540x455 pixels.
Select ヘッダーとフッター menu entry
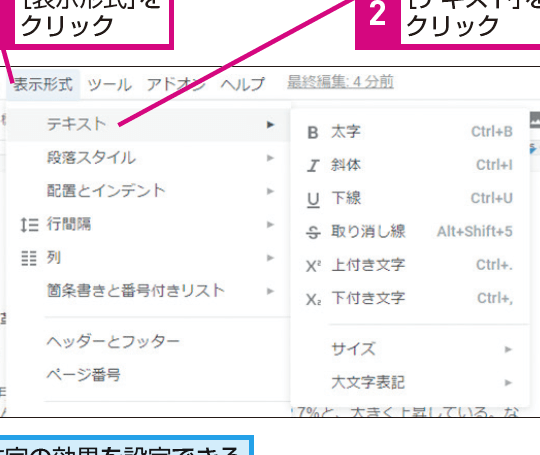149,342
